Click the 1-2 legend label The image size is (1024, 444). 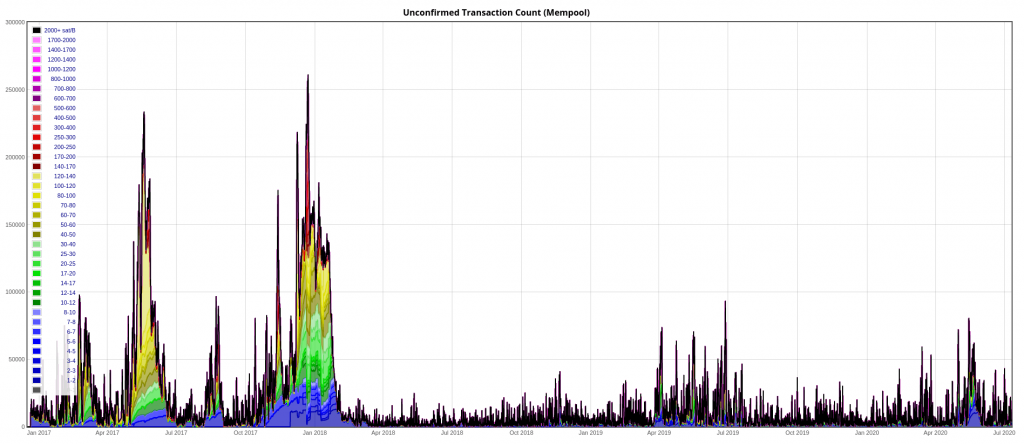(70, 380)
